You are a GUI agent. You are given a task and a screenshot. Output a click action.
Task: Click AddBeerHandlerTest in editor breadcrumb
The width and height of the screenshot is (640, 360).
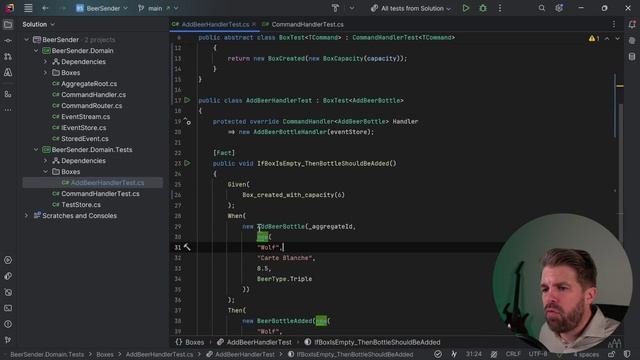pyautogui.click(x=254, y=342)
